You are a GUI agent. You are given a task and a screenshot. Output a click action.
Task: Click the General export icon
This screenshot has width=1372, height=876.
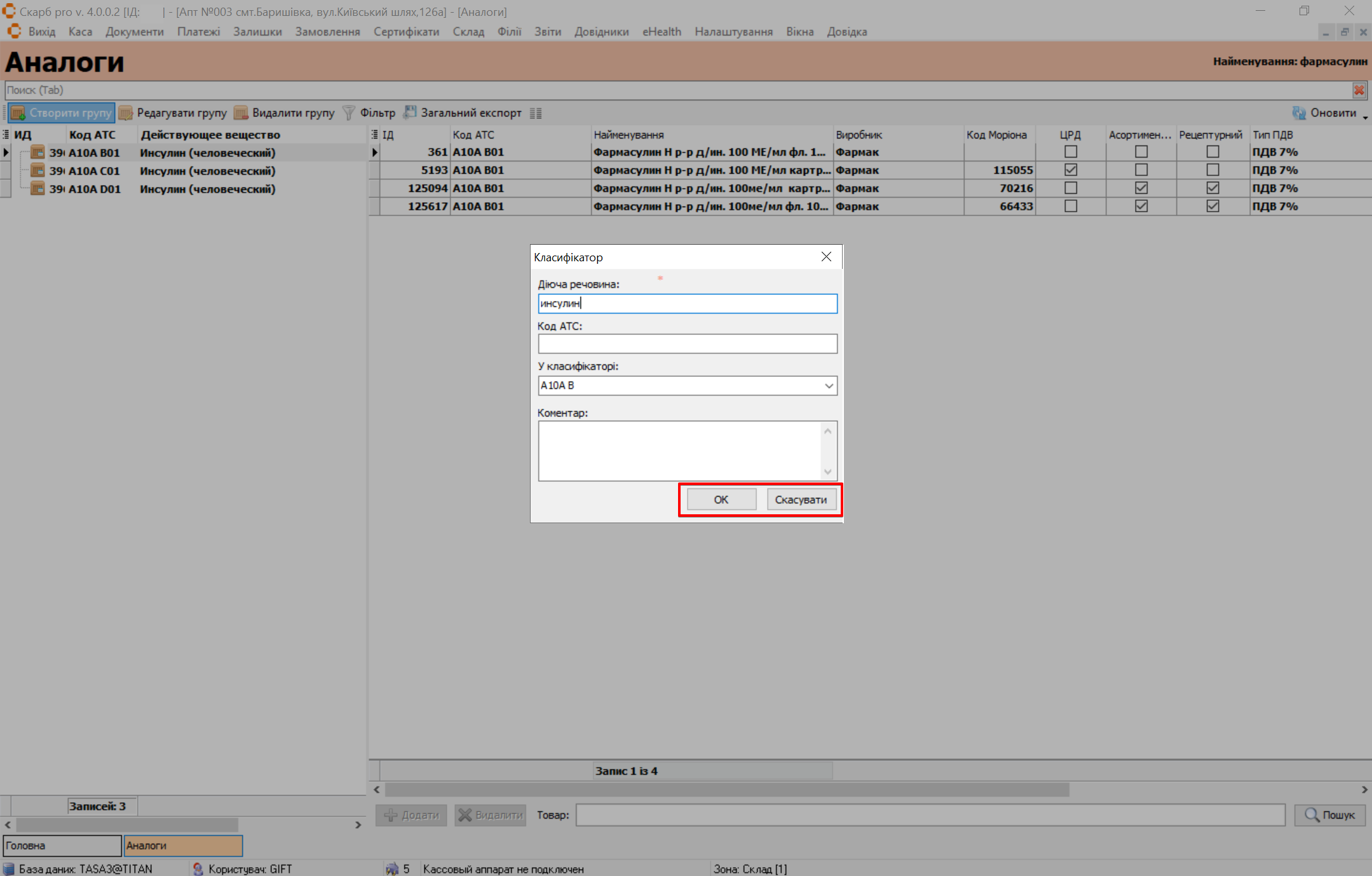point(410,113)
